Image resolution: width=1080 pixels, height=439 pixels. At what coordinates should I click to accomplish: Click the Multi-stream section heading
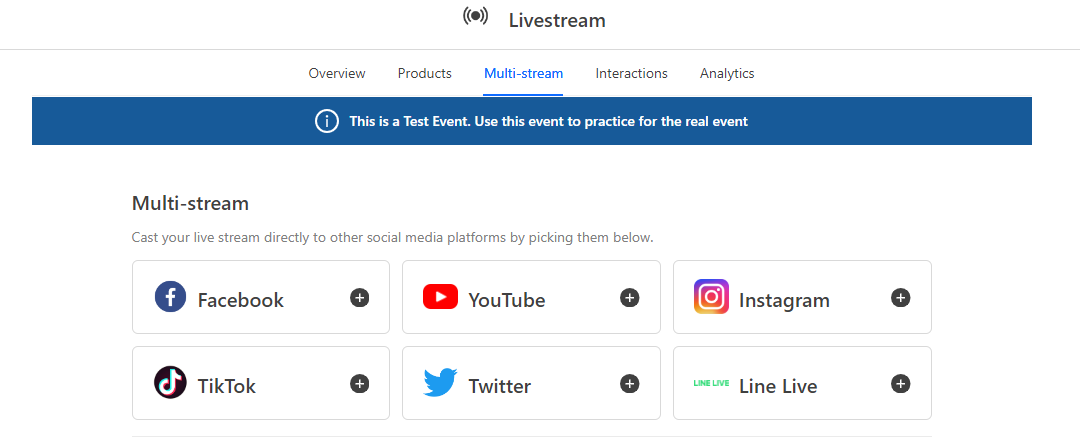click(190, 203)
